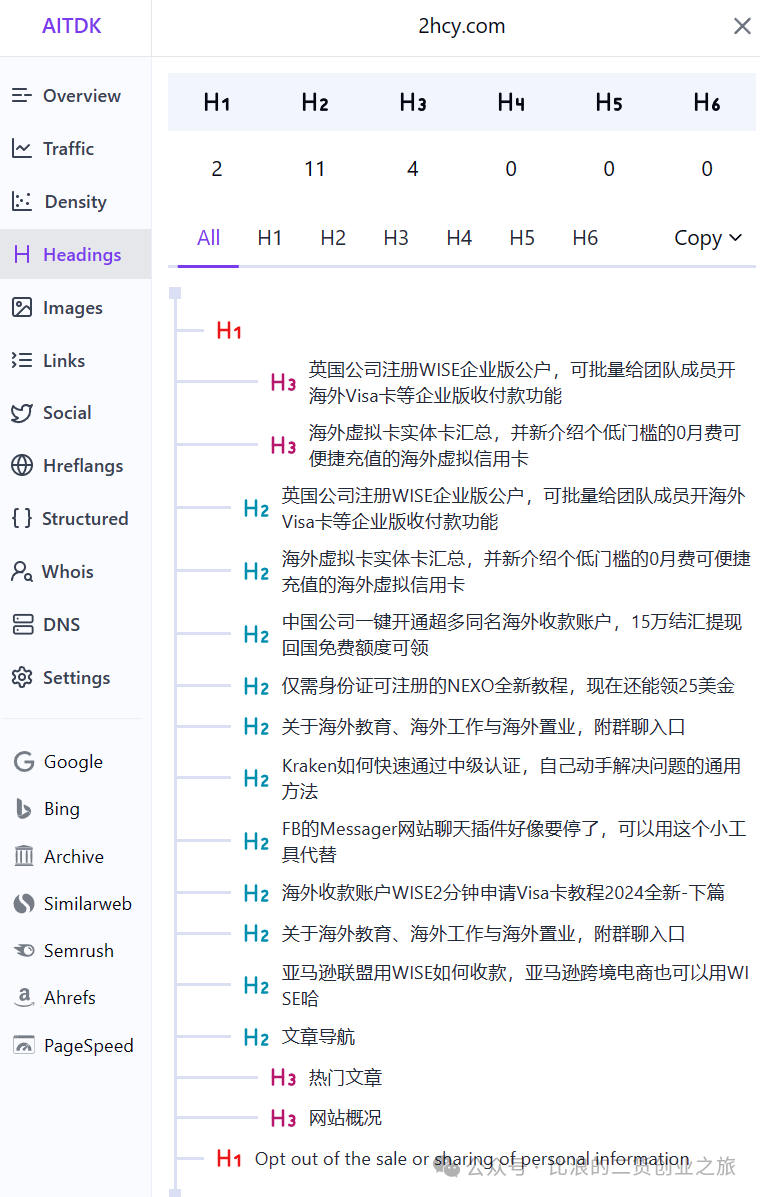The image size is (760, 1197).
Task: Click the DNS server icon
Action: [x=23, y=624]
